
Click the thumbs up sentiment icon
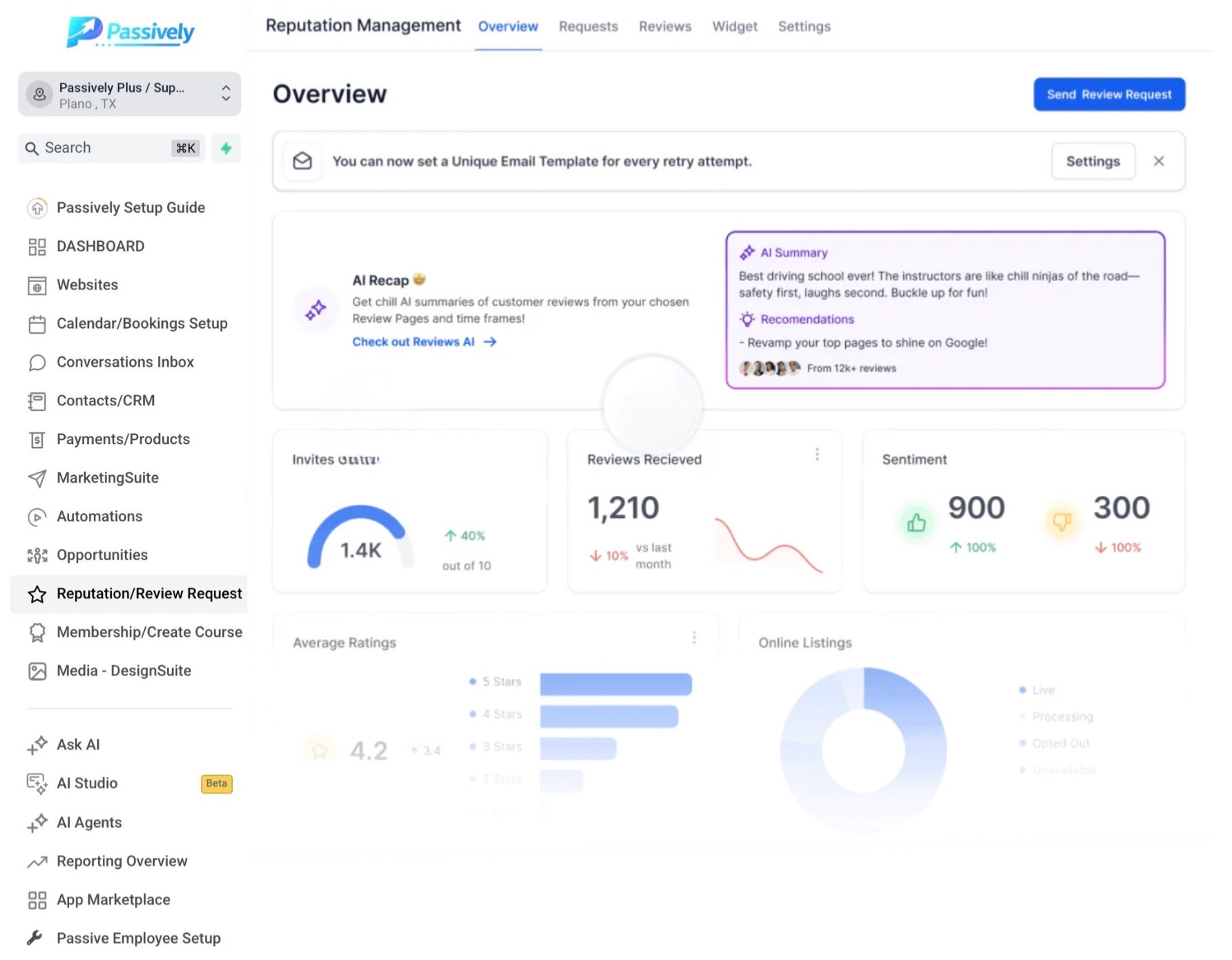point(916,523)
